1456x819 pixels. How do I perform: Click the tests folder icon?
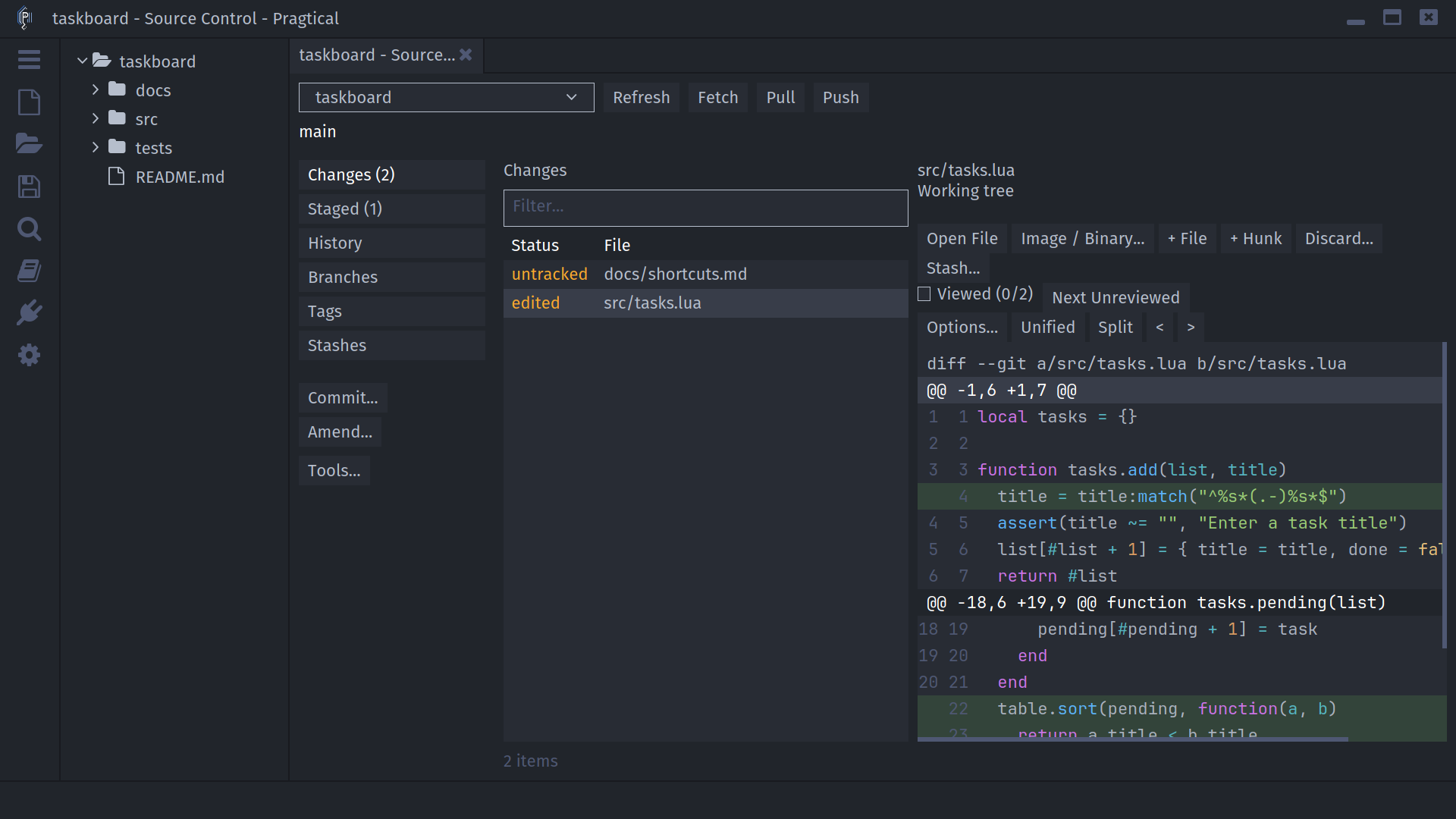click(x=117, y=147)
